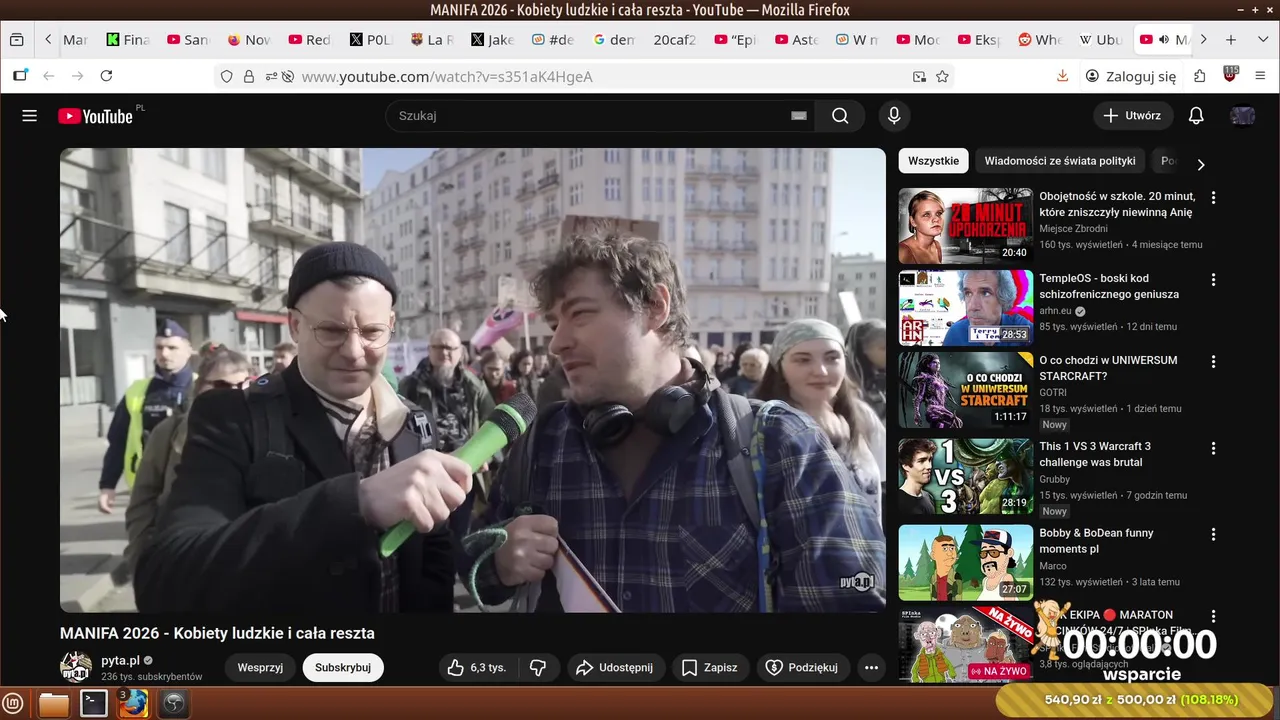The width and height of the screenshot is (1280, 720).
Task: Open the uBlock shield extension icon
Action: tap(1230, 75)
